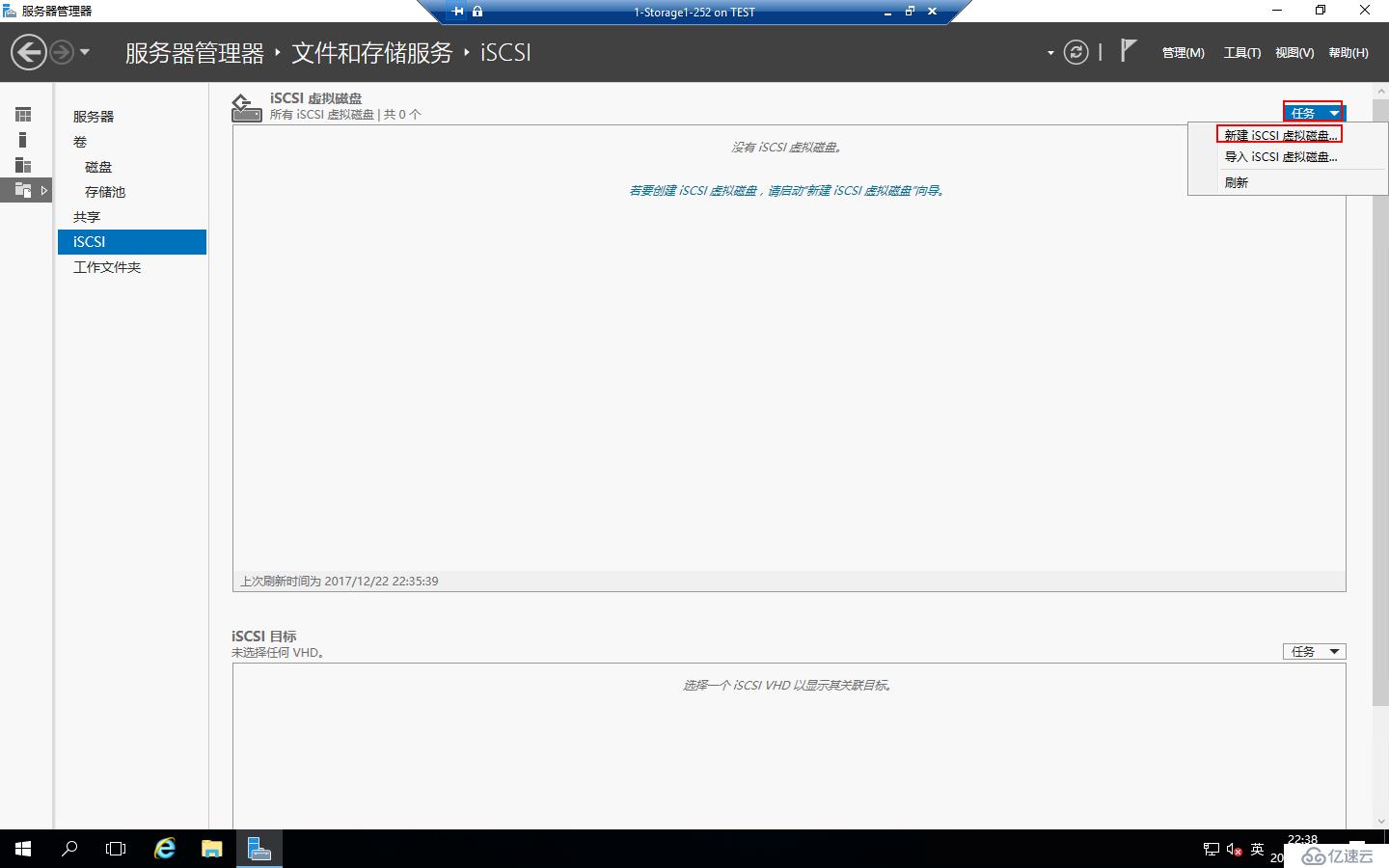Open the dropdown arrow left of refresh

pos(1050,53)
